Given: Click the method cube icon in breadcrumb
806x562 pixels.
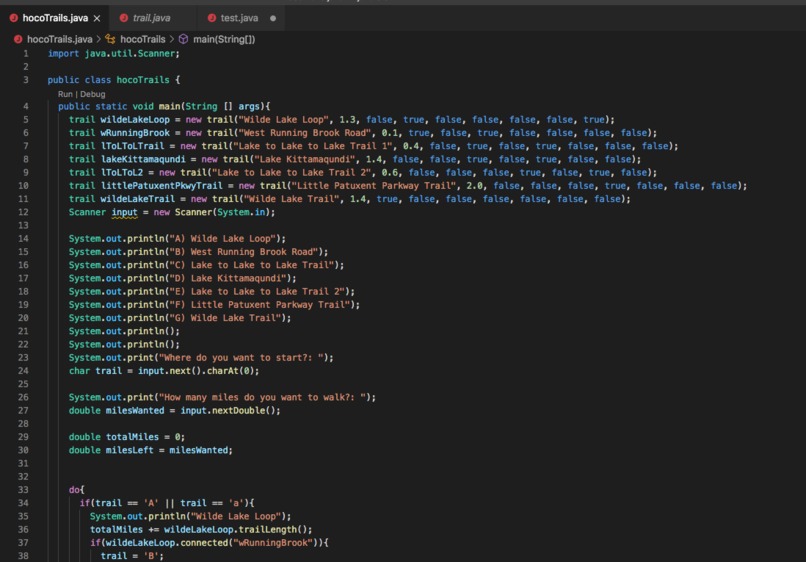Looking at the screenshot, I should pos(184,39).
